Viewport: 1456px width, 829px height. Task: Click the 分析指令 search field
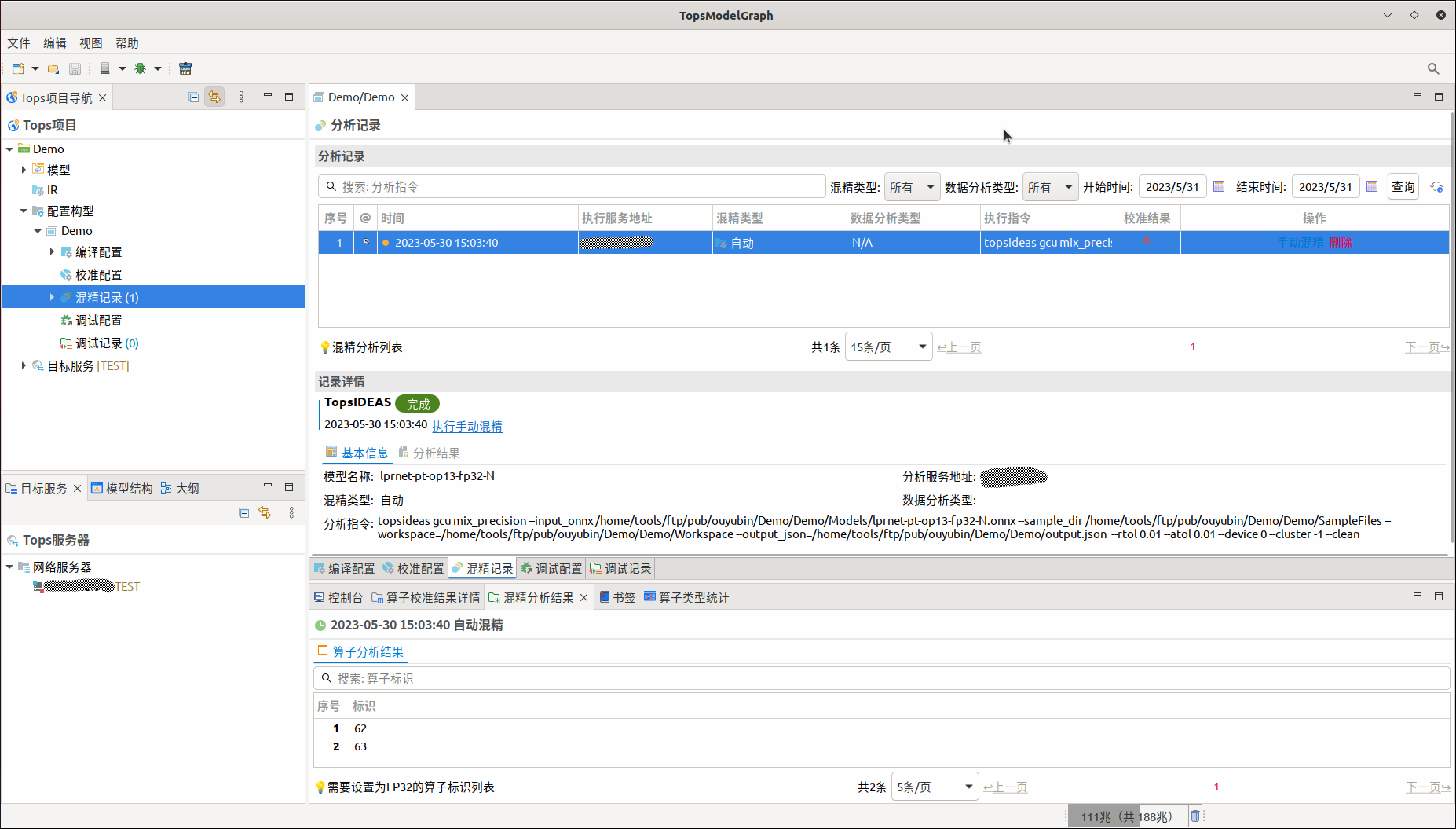coord(572,186)
